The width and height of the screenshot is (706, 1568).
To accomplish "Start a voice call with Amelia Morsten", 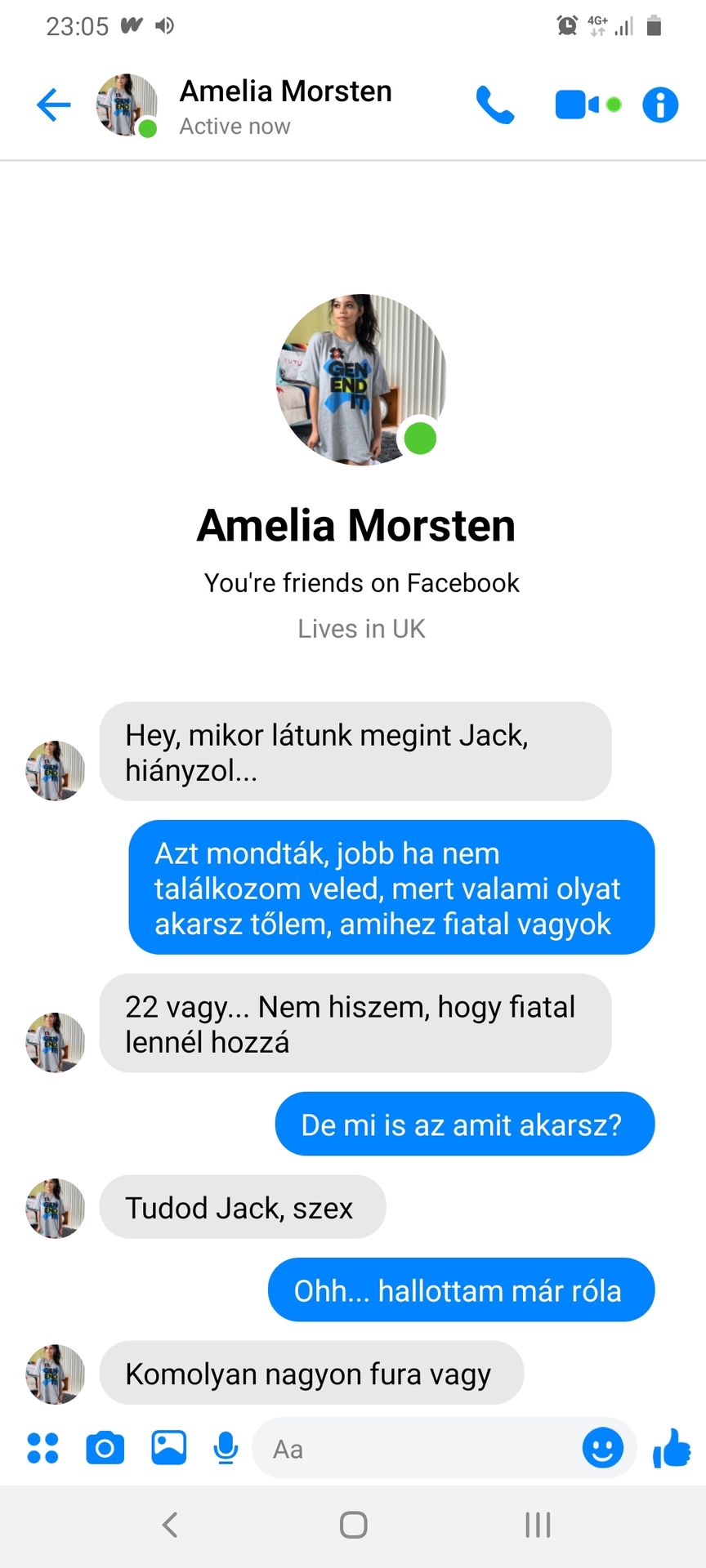I will click(495, 105).
